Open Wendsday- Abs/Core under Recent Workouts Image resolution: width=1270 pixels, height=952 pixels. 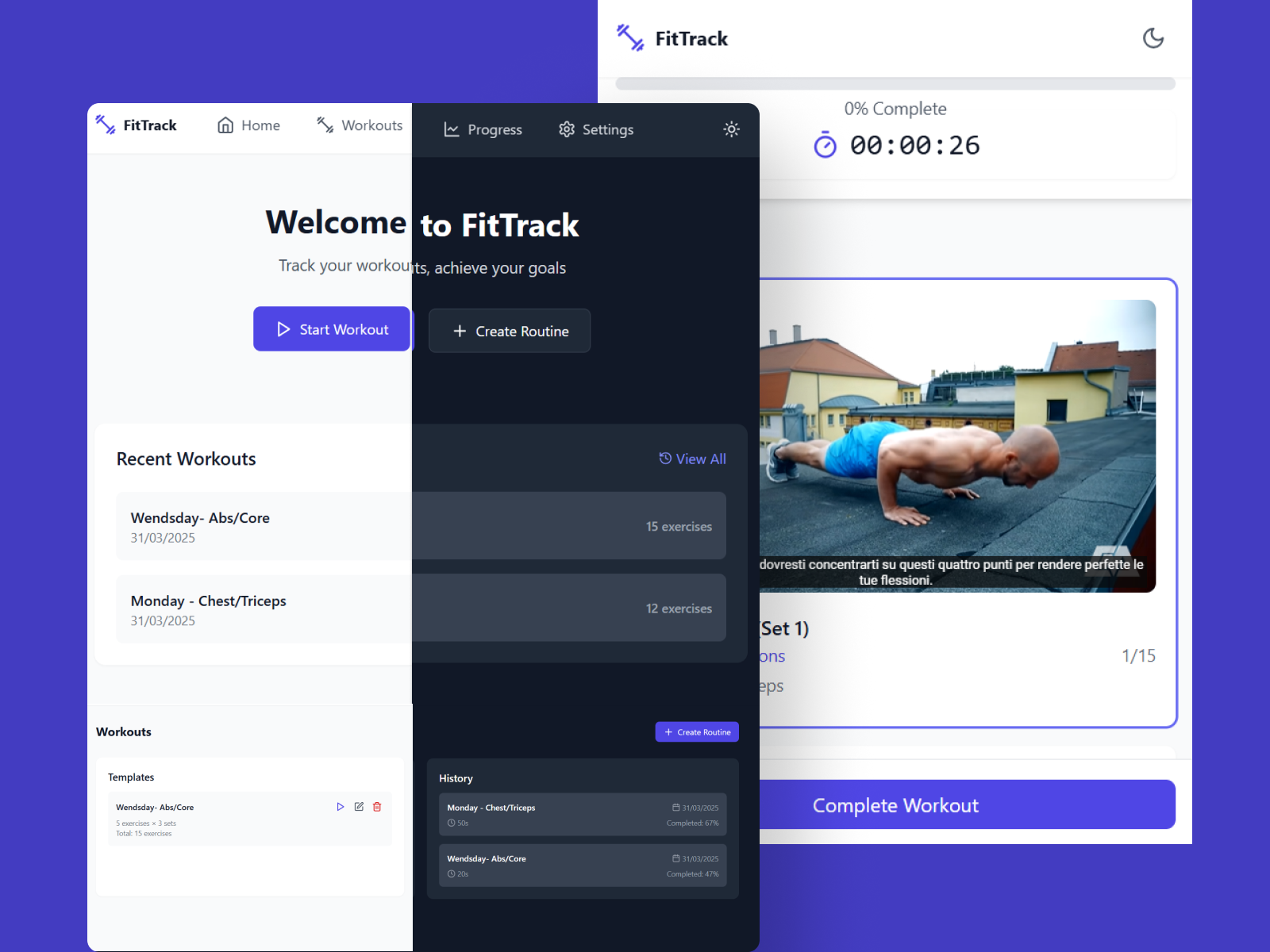[262, 527]
